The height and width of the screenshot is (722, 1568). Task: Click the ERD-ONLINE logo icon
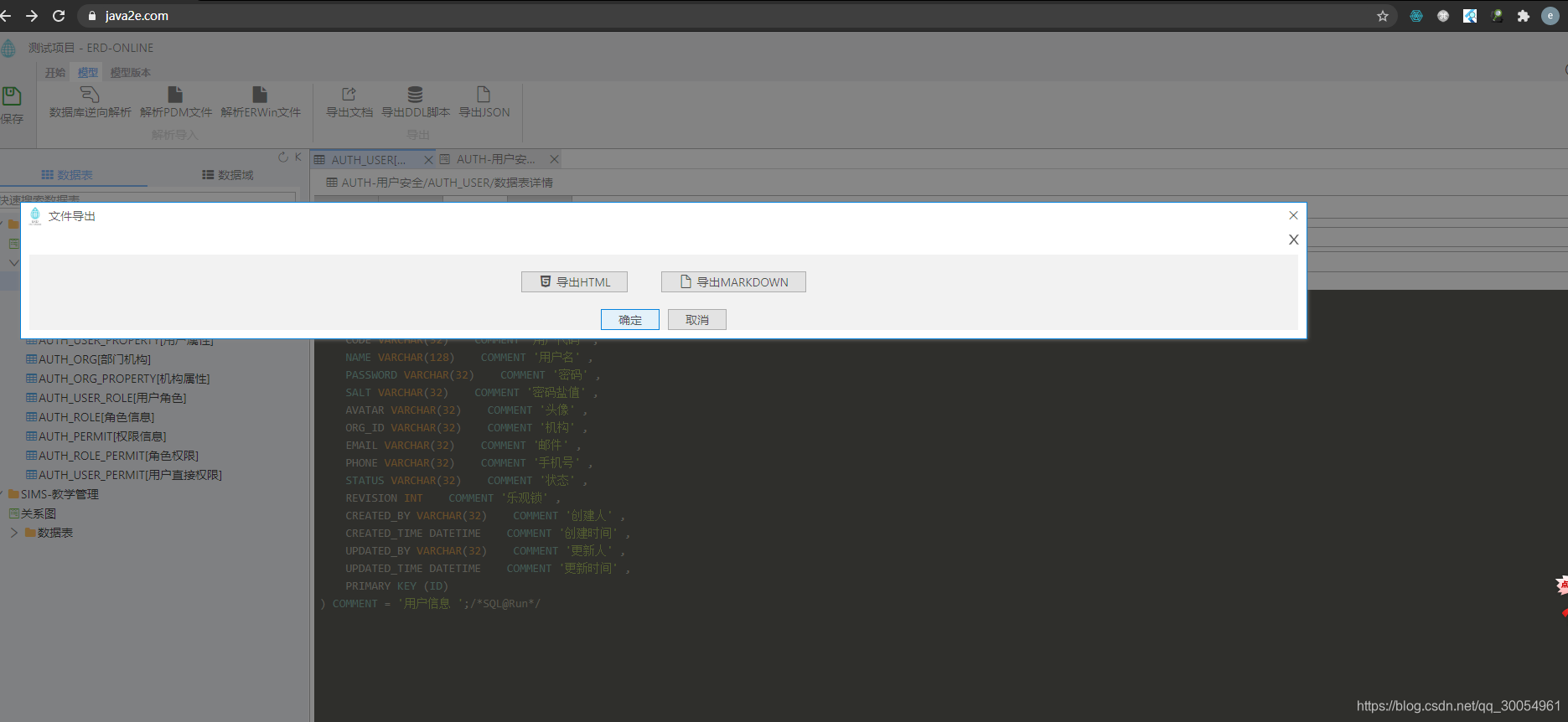pyautogui.click(x=8, y=49)
